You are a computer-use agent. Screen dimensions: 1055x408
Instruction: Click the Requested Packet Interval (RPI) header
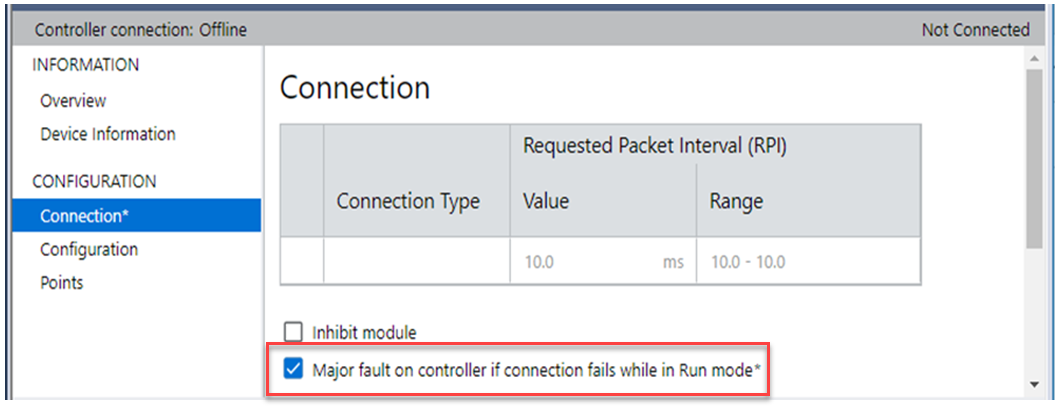(x=654, y=146)
